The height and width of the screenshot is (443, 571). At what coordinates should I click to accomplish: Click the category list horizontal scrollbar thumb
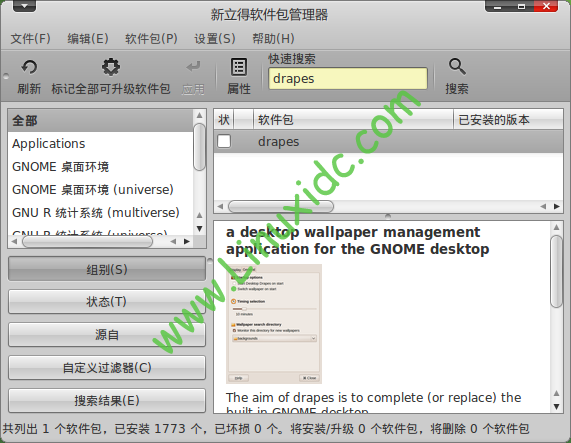87,241
